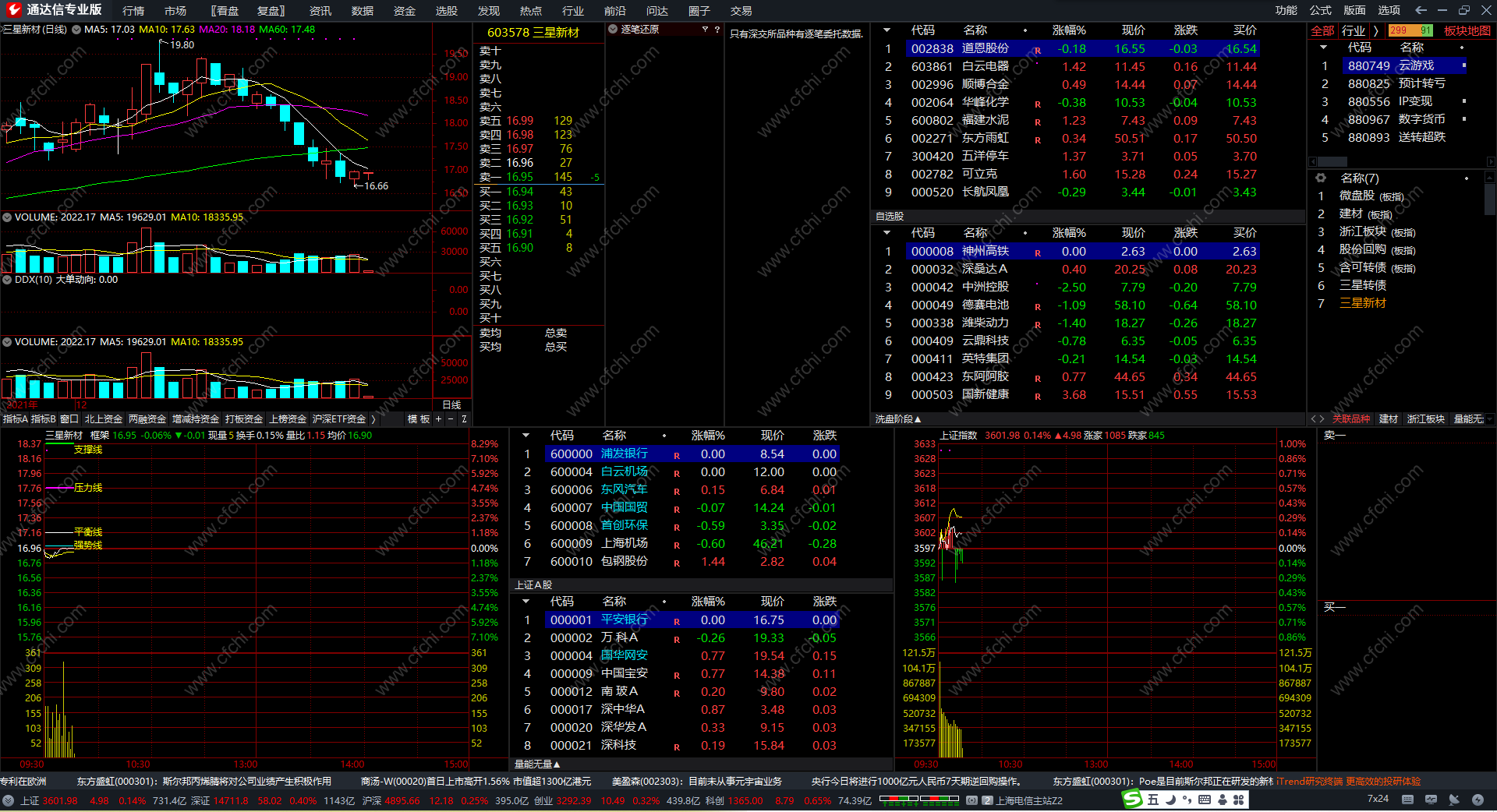Click the round icon left of 上证 in the status bar
The height and width of the screenshot is (812, 1497).
pyautogui.click(x=9, y=800)
